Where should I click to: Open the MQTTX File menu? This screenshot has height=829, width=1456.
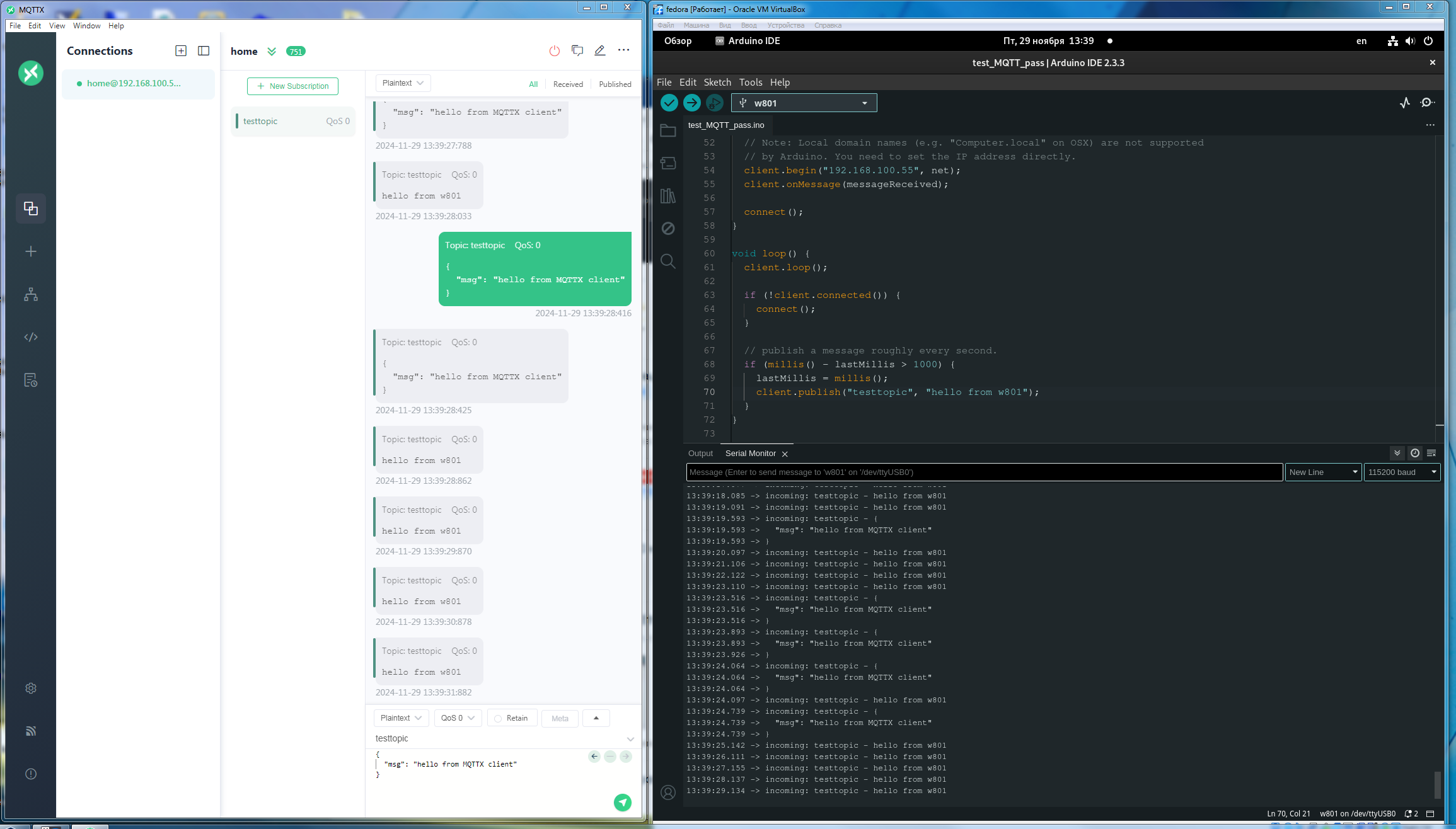point(15,26)
